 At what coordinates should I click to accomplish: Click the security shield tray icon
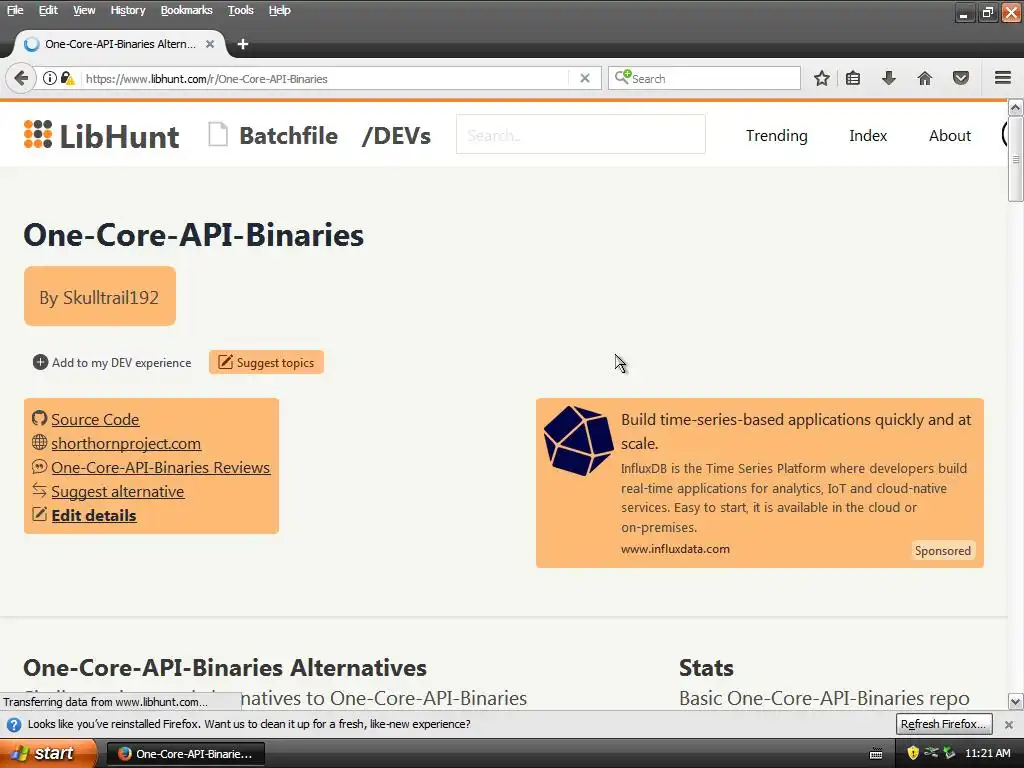point(913,753)
